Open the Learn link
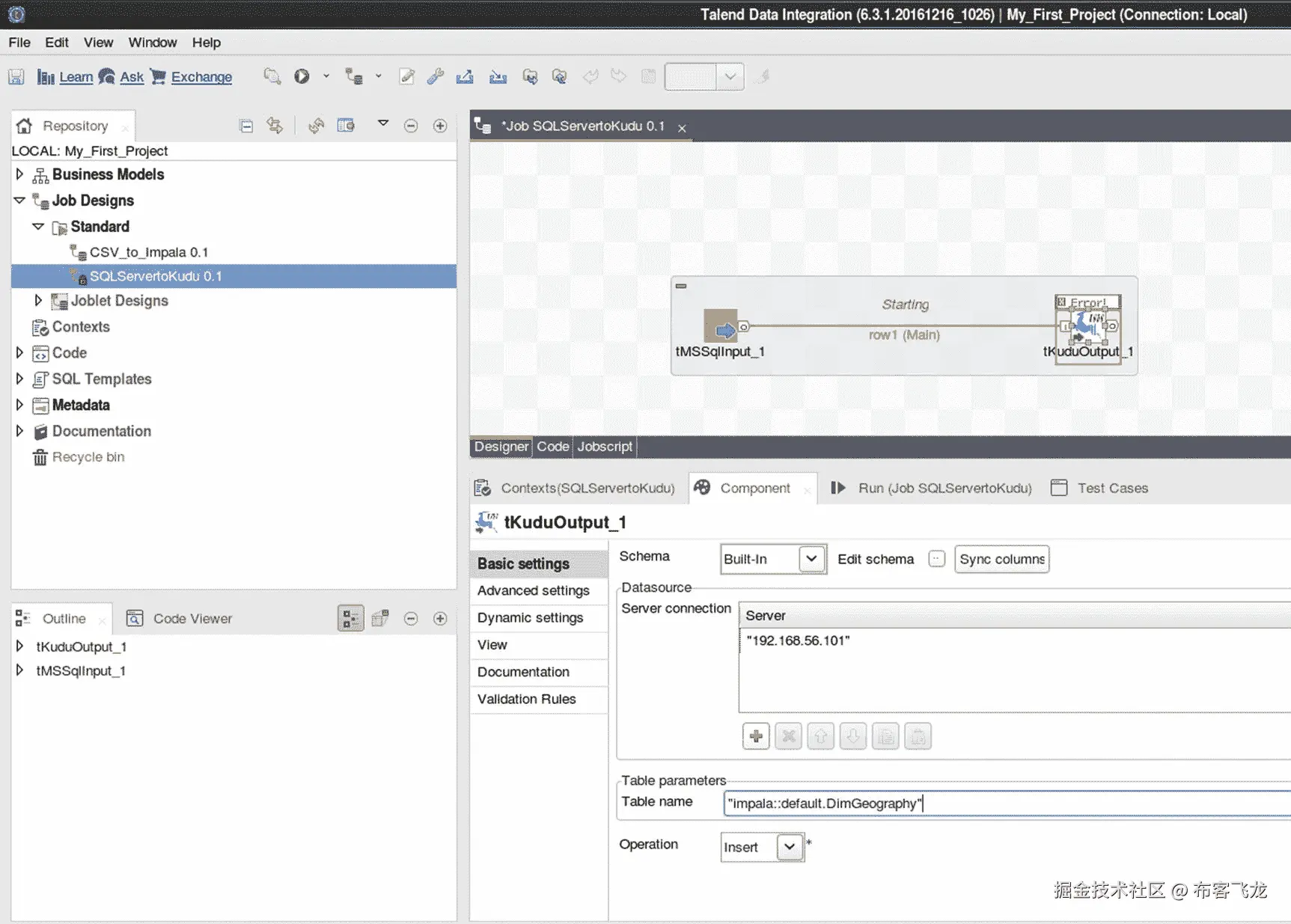The height and width of the screenshot is (924, 1291). [76, 77]
